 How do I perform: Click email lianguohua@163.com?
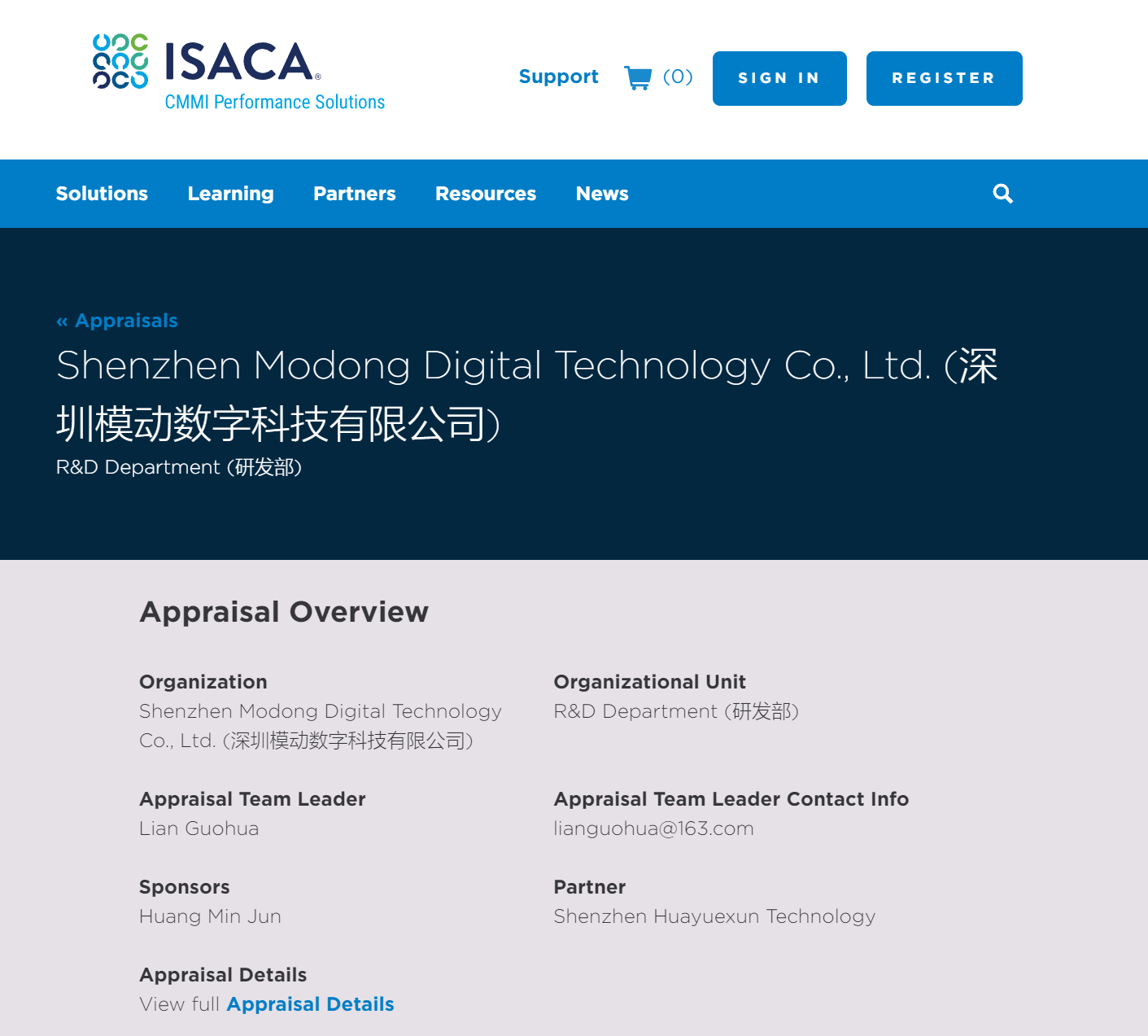(654, 828)
